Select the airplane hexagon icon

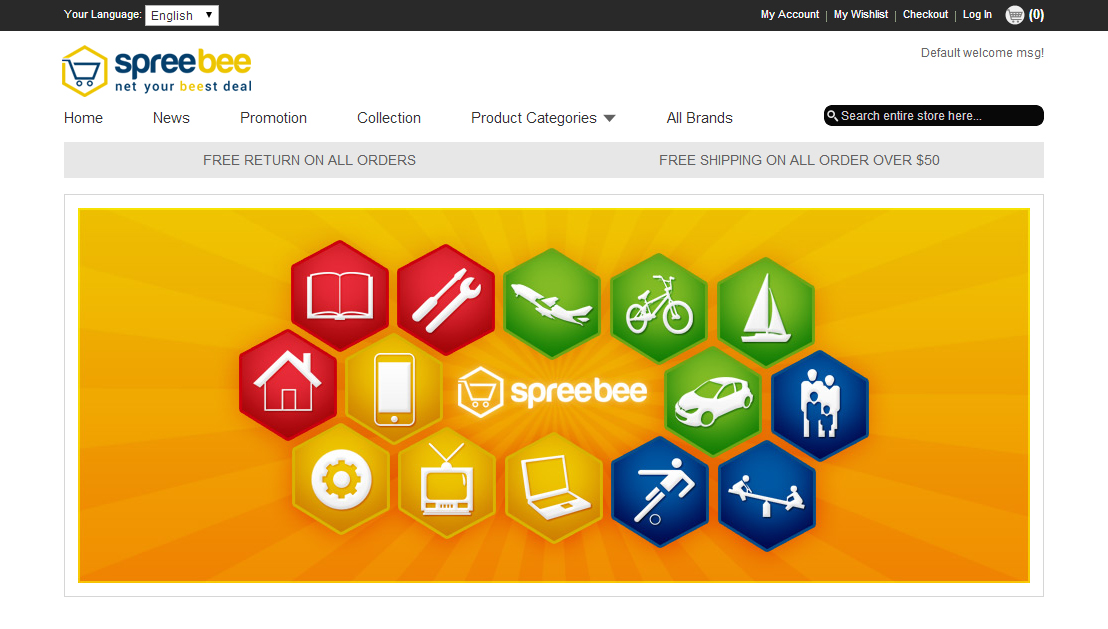tap(552, 303)
